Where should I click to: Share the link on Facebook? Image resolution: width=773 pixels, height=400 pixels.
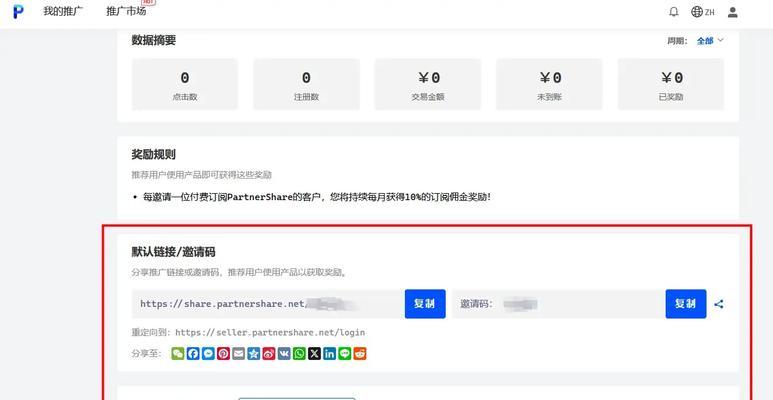pos(193,354)
